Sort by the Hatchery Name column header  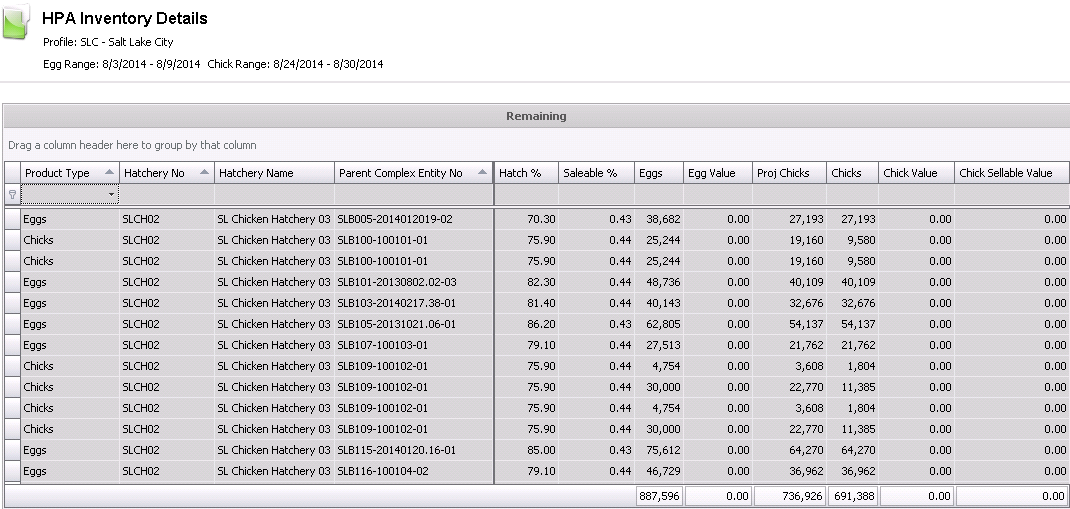tap(274, 173)
